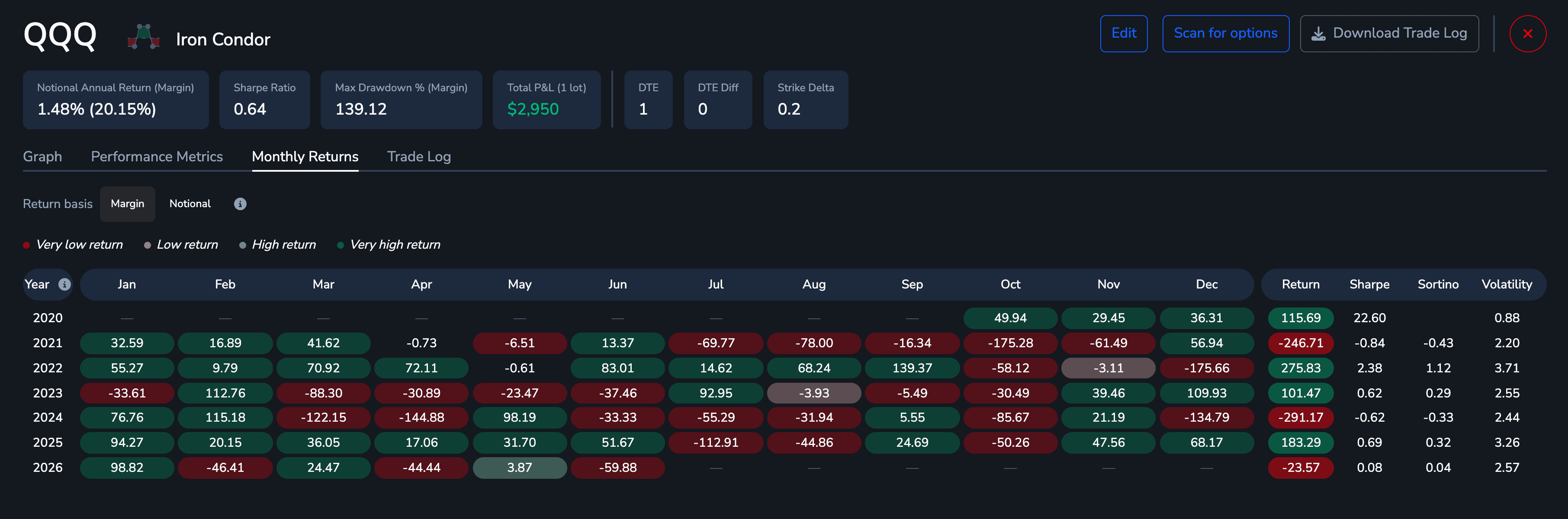Click the 49.94 cell in Oct 2020

[1010, 318]
